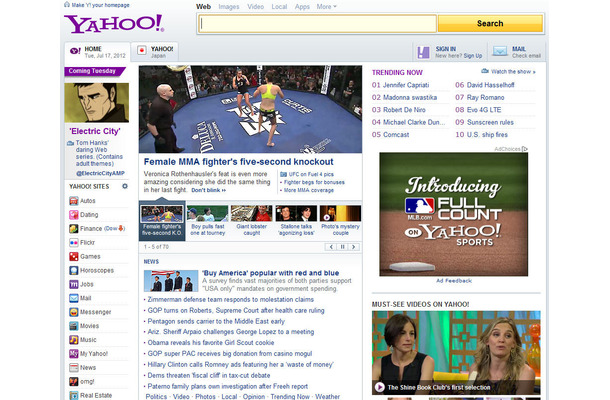Image resolution: width=610 pixels, height=400 pixels.
Task: Open the Games dice icon
Action: [x=74, y=256]
